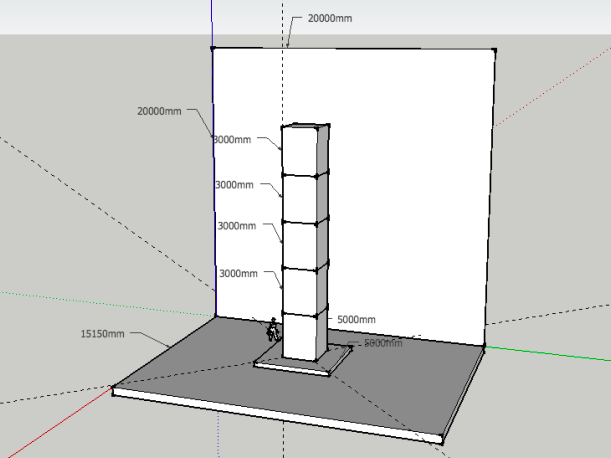611x458 pixels.
Task: Select the wall's top-right corner endpoint
Action: [494, 50]
